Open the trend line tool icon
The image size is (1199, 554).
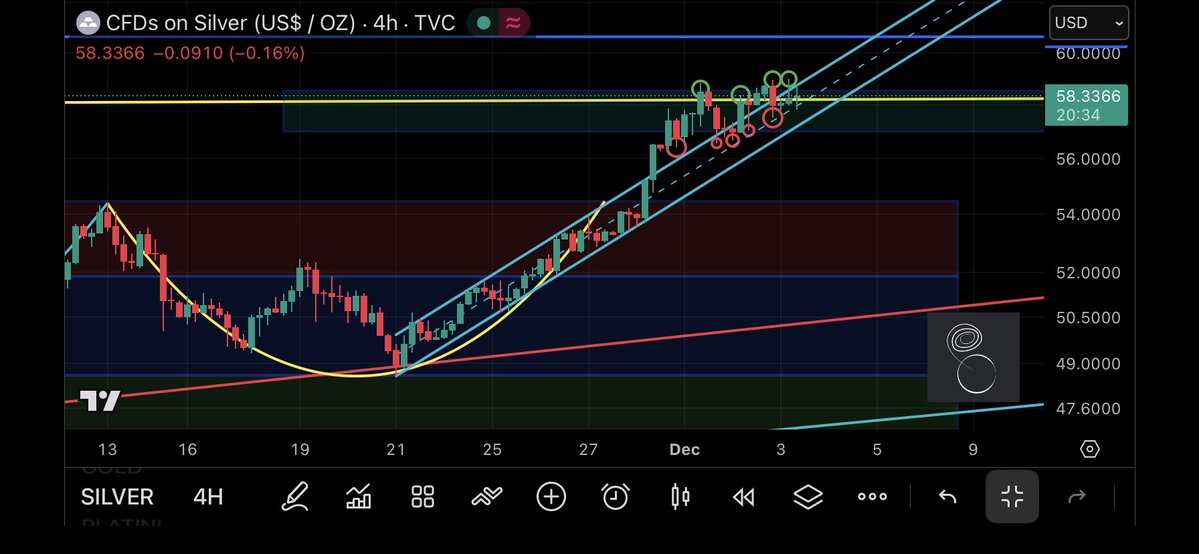pos(487,497)
